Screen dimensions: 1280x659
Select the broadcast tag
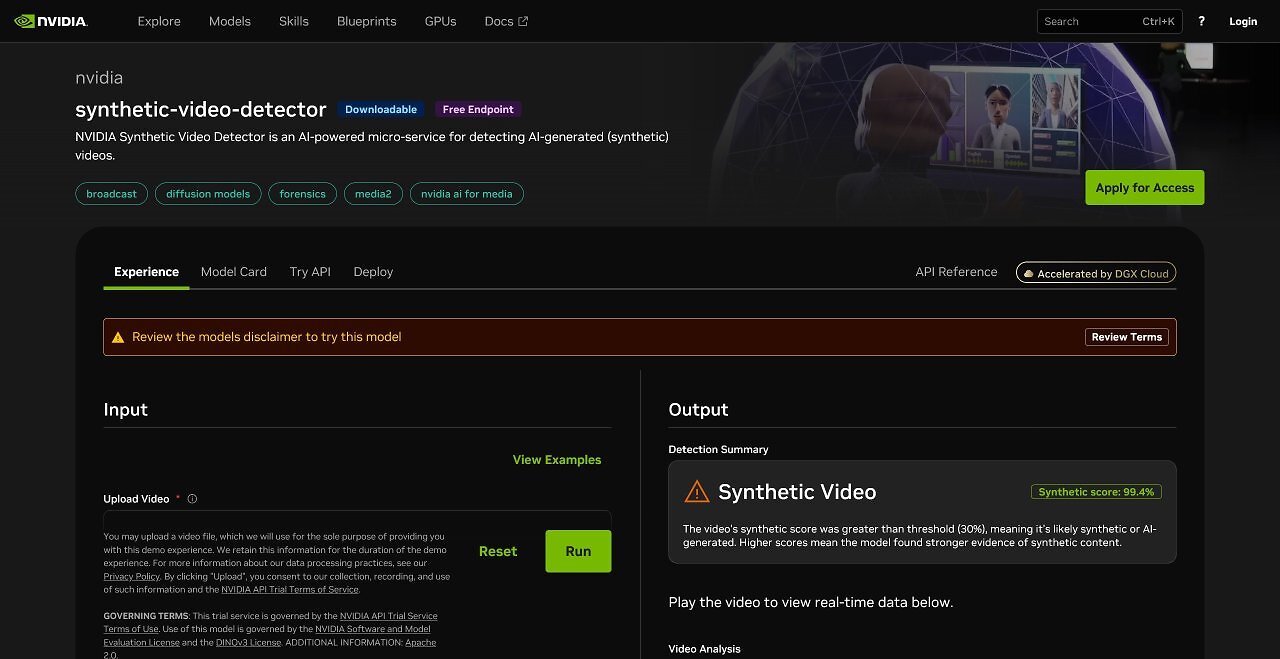coord(112,194)
